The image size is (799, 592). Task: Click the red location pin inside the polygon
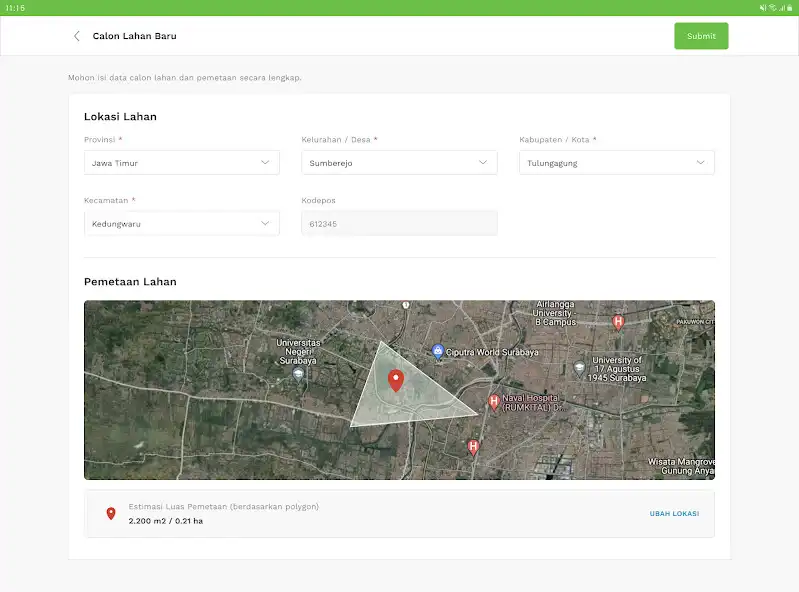(x=396, y=380)
